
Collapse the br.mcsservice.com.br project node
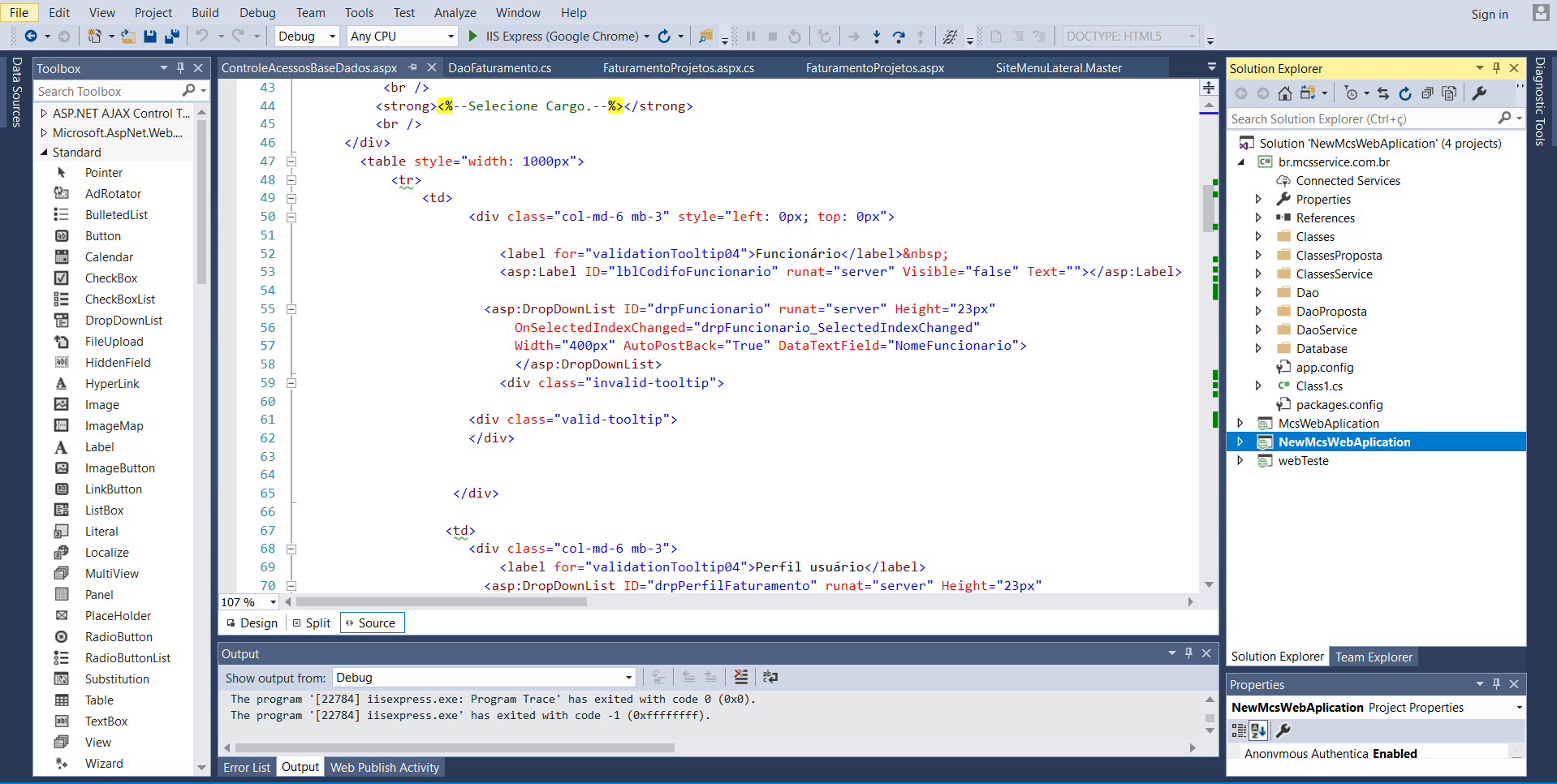1240,162
